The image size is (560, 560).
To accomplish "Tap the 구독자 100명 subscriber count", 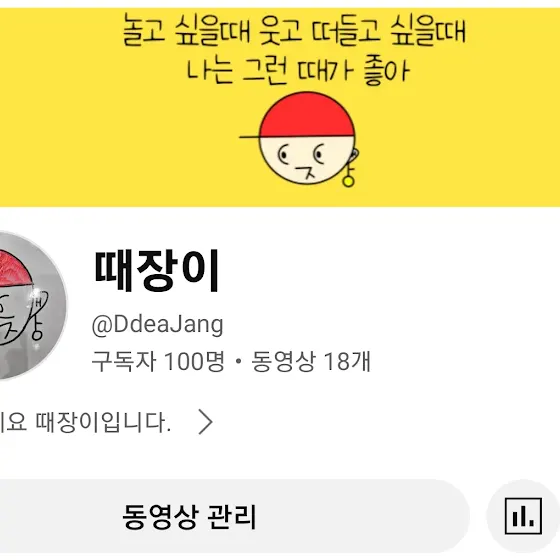I will point(159,361).
